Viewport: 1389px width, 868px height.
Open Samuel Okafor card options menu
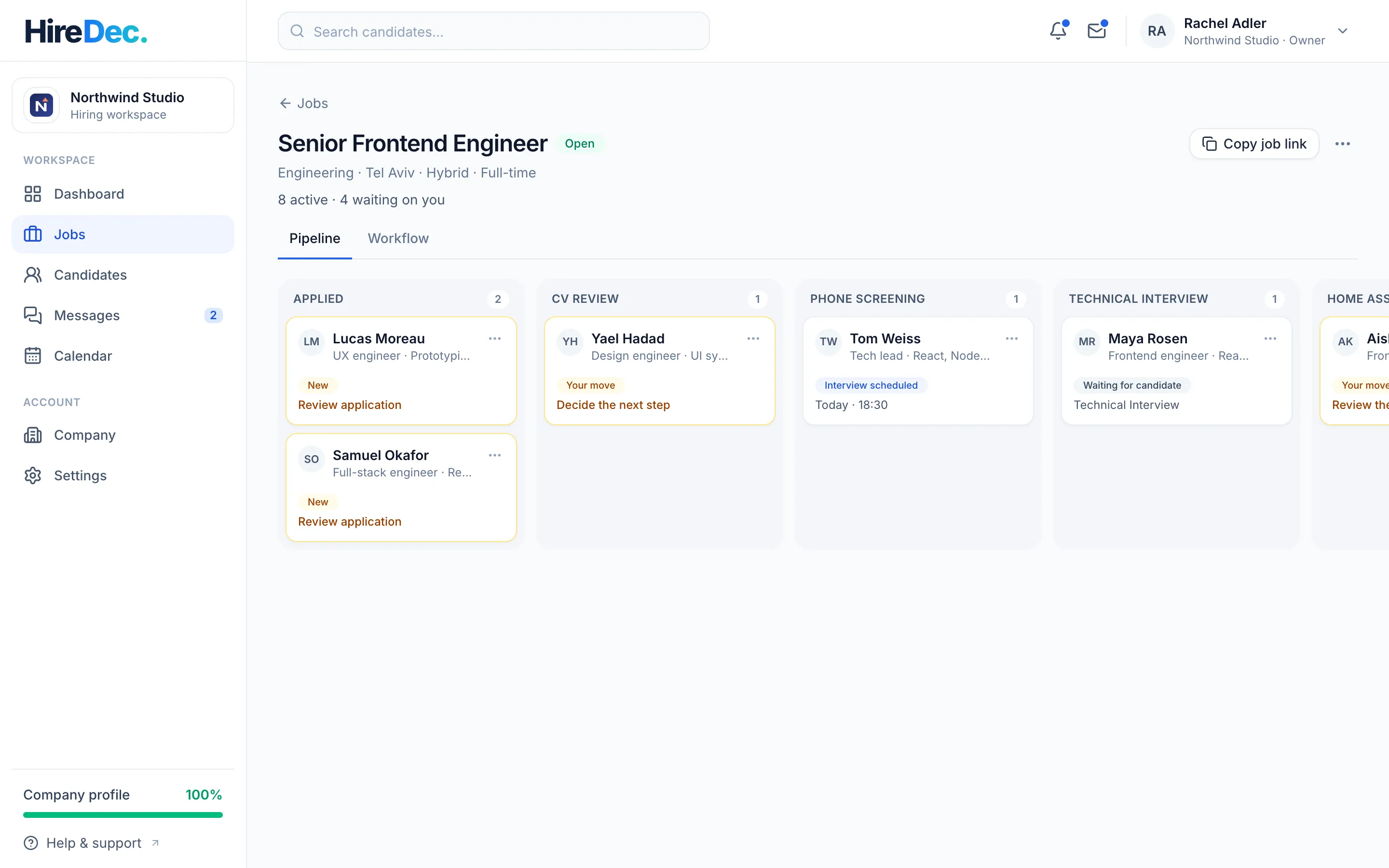[x=495, y=455]
